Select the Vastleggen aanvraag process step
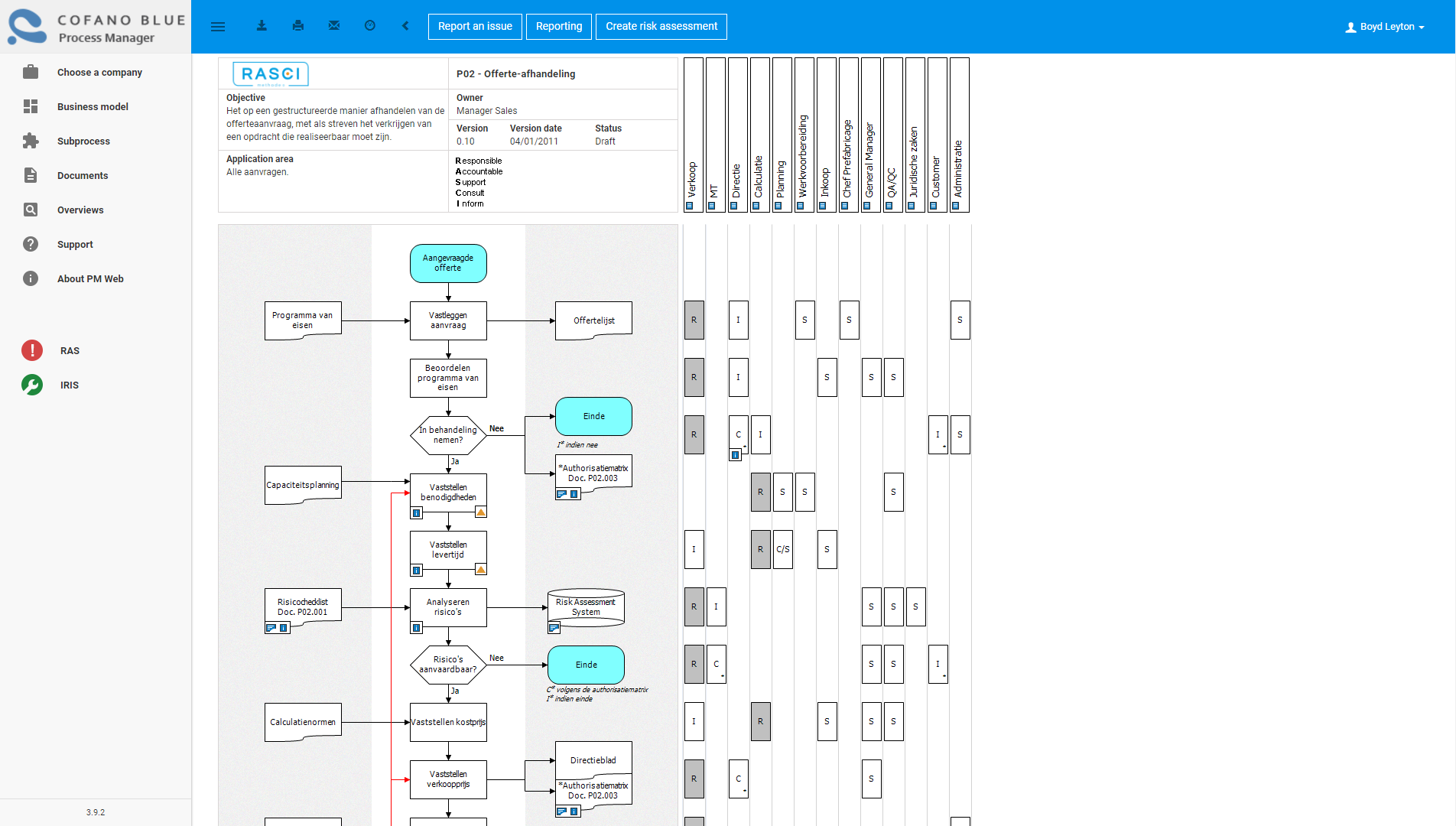Image resolution: width=1456 pixels, height=826 pixels. click(448, 320)
